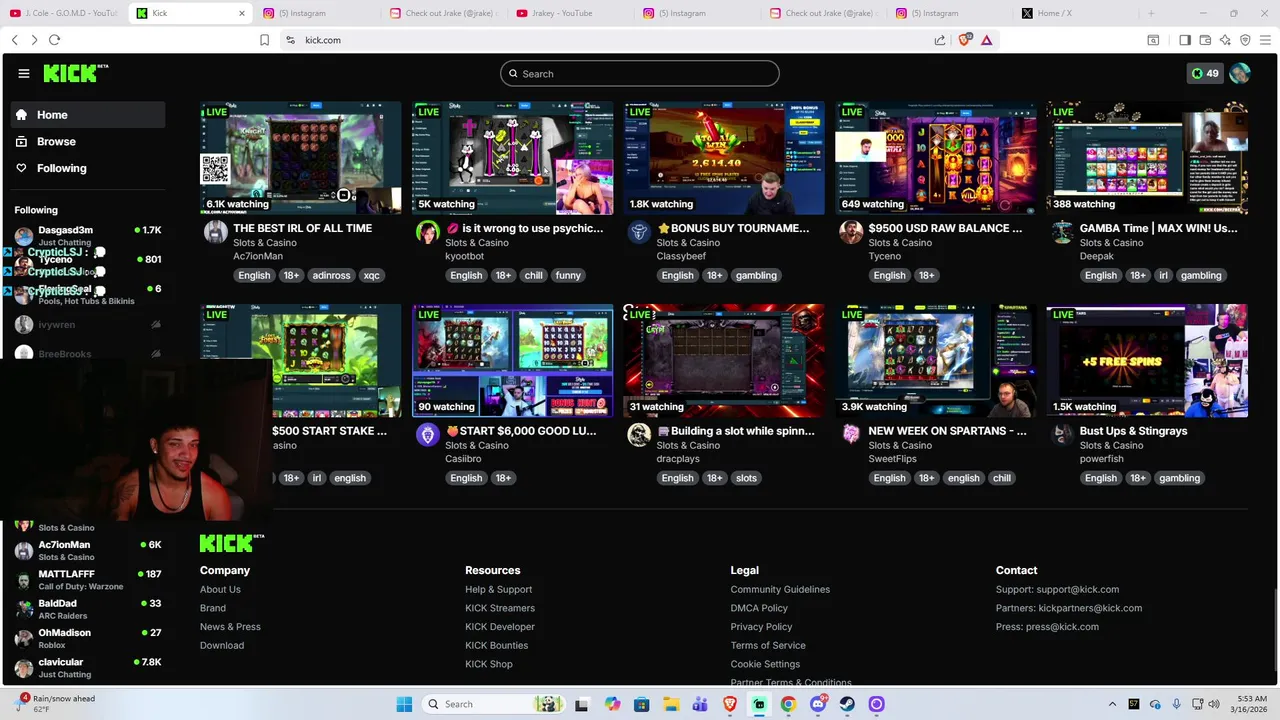Go to Home in the sidebar
The image size is (1280, 720).
coord(88,115)
